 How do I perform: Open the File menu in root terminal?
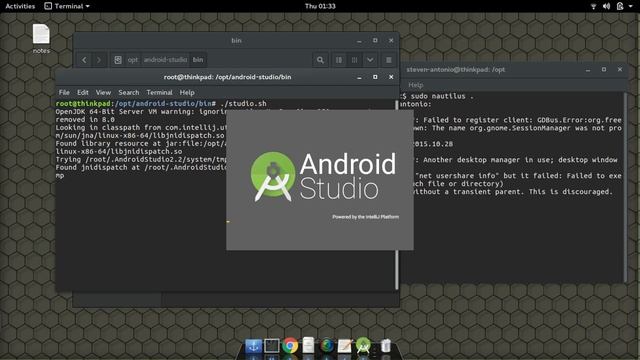click(64, 93)
